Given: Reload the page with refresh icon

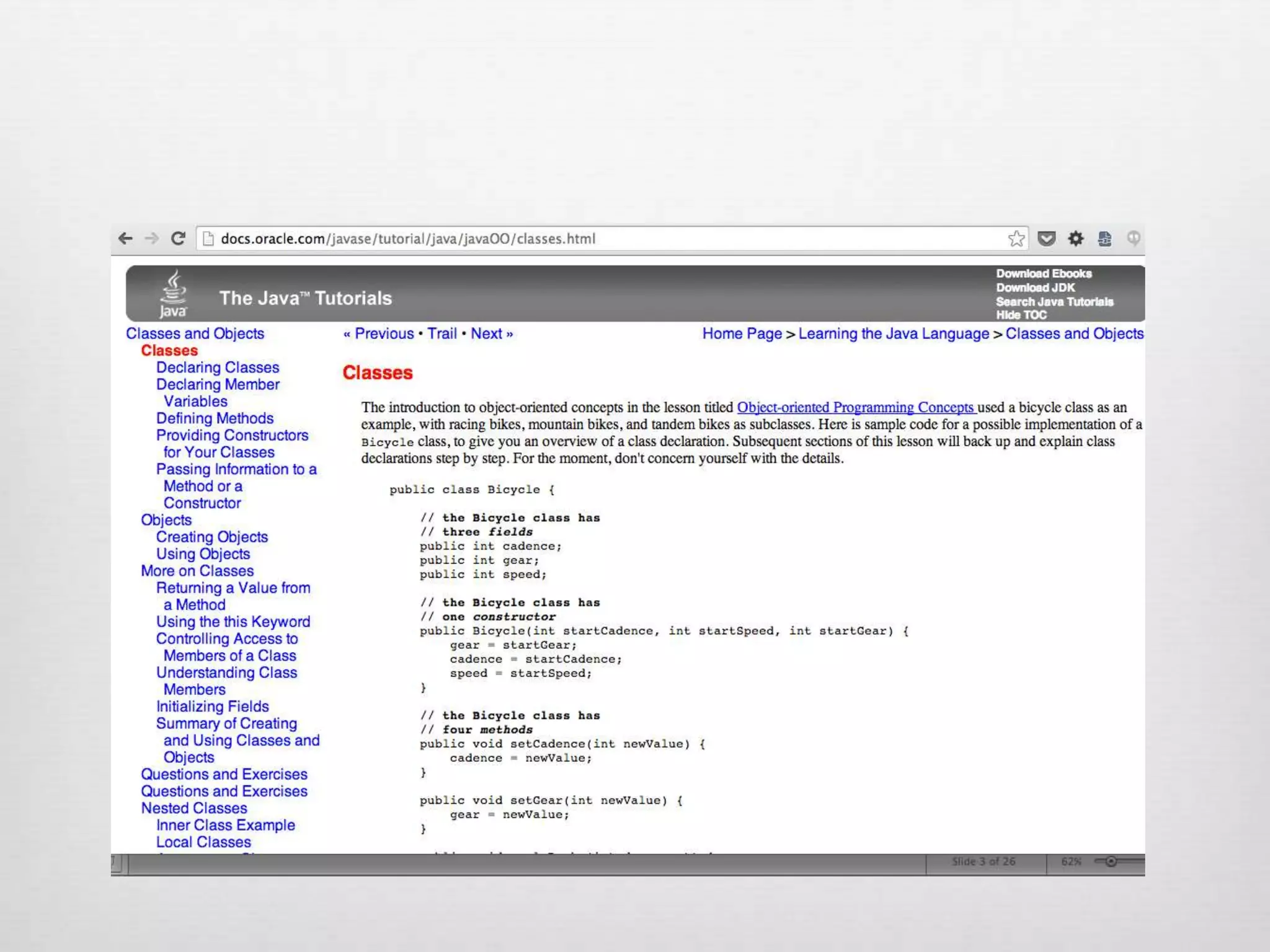Looking at the screenshot, I should pyautogui.click(x=178, y=239).
